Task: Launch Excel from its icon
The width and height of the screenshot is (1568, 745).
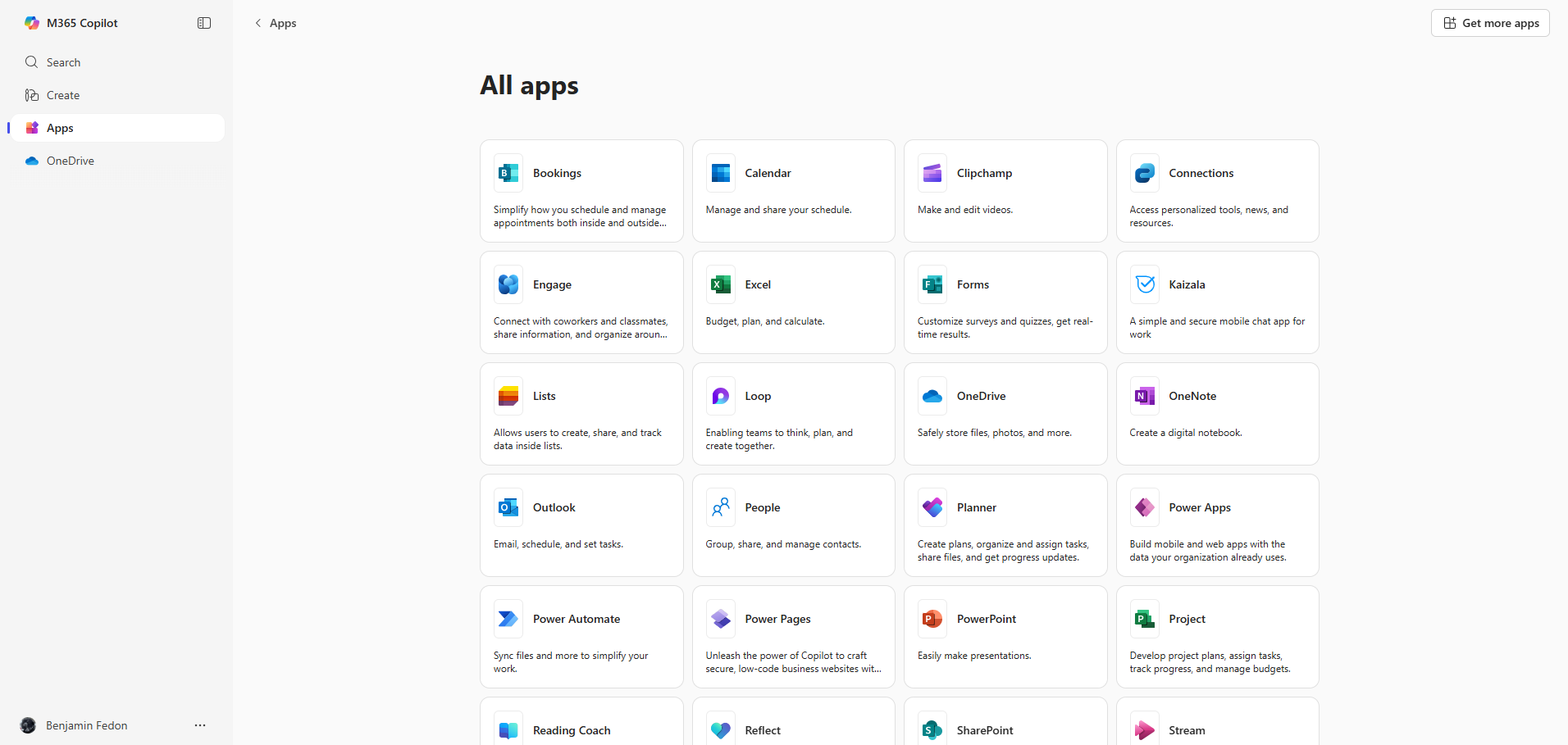Action: 721,284
